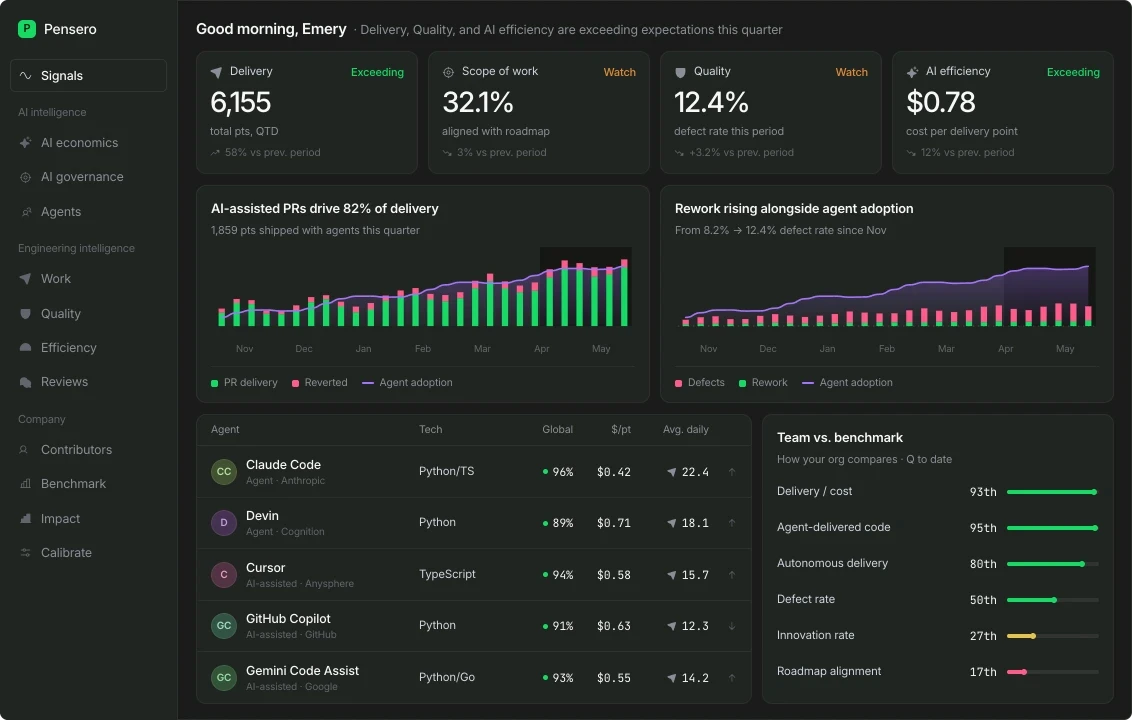1132x720 pixels.
Task: Click the AI efficiency sparkle icon
Action: coord(913,72)
